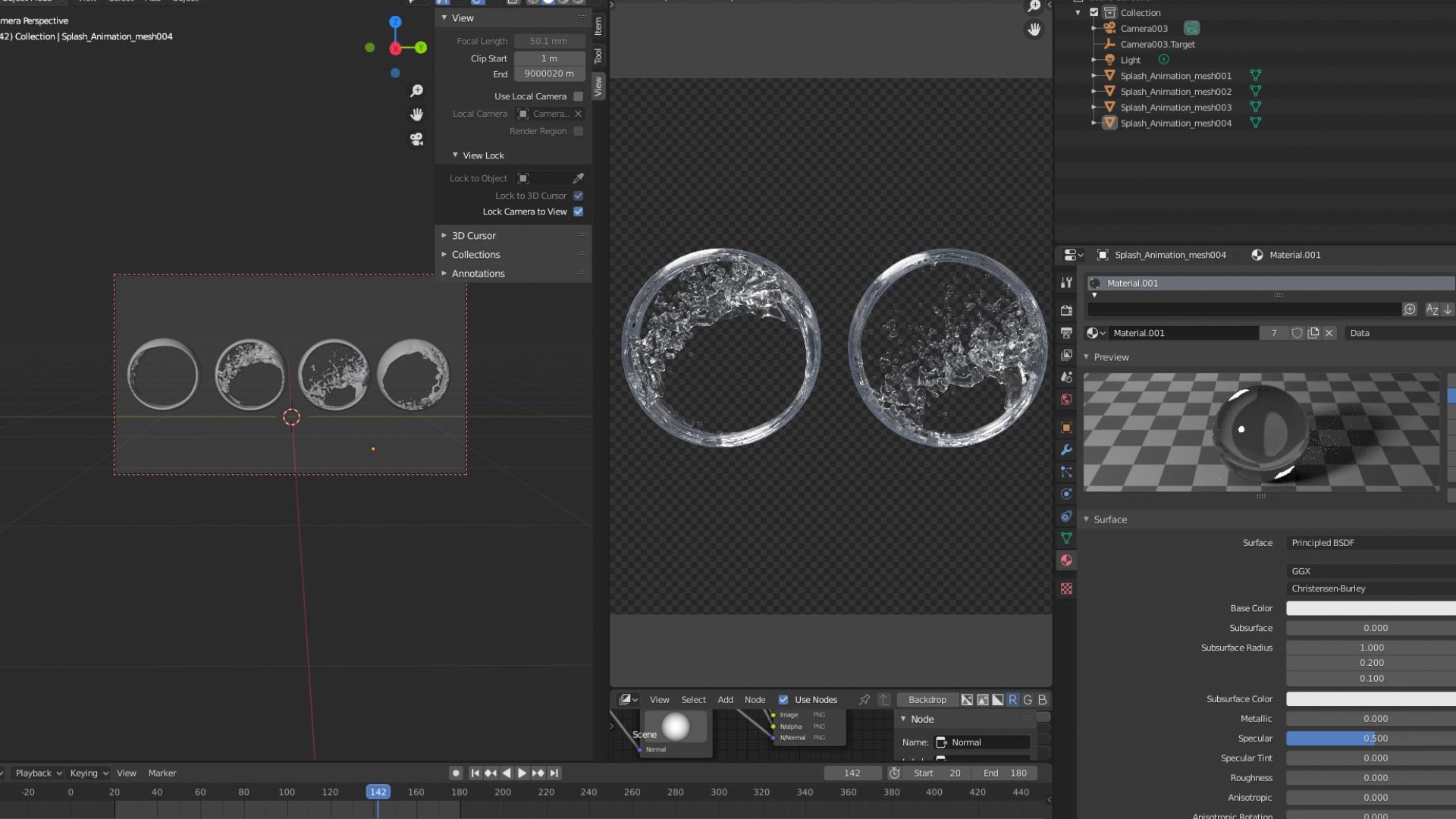This screenshot has width=1456, height=819.
Task: Open the Scene properties tab icon
Action: click(1066, 377)
